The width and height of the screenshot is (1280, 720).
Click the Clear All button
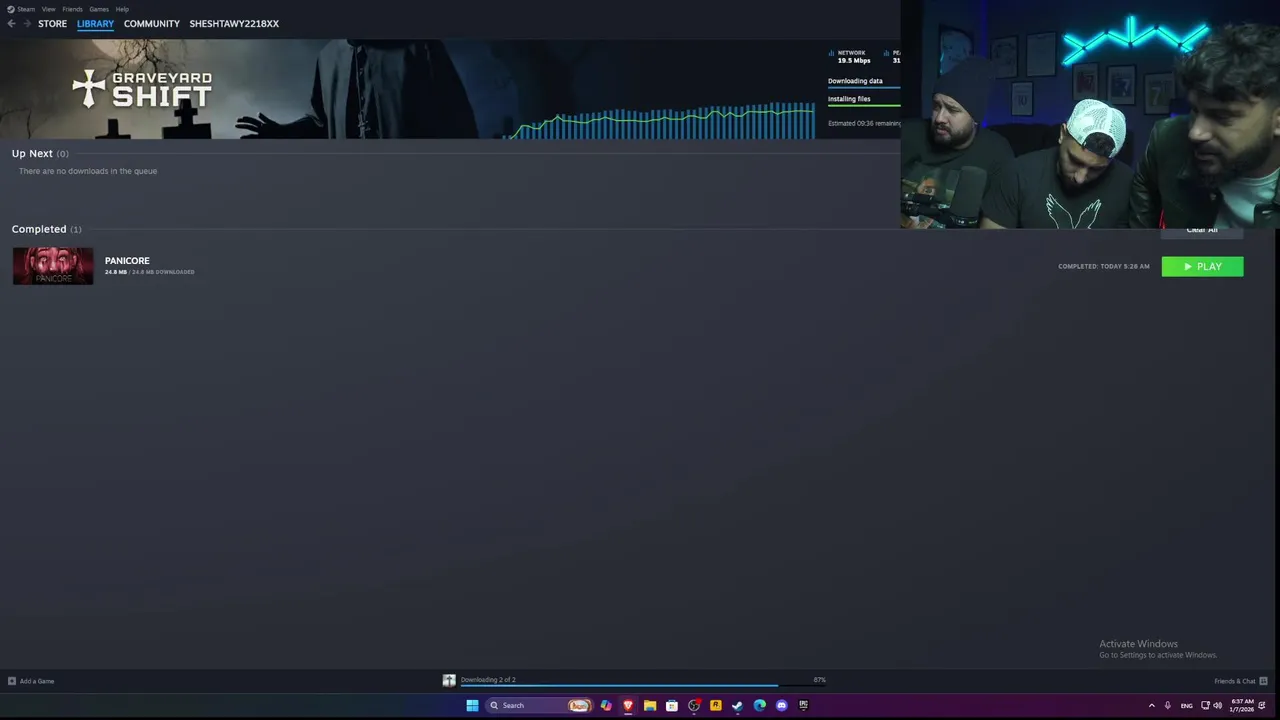click(1202, 231)
